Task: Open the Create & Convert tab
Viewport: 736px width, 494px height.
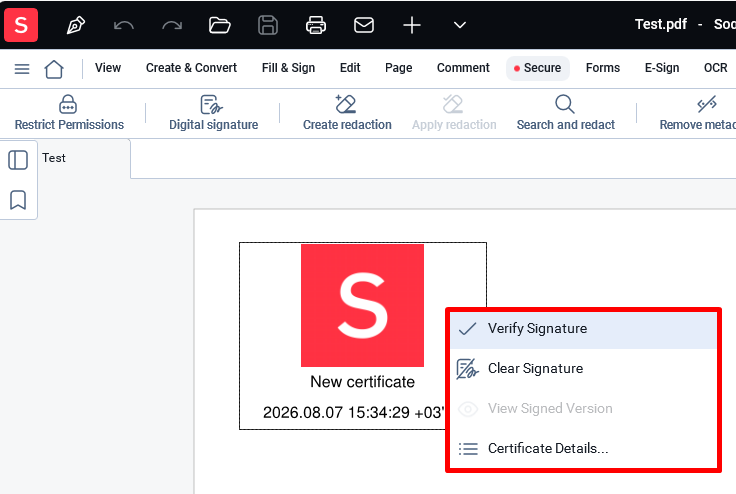Action: click(x=192, y=68)
